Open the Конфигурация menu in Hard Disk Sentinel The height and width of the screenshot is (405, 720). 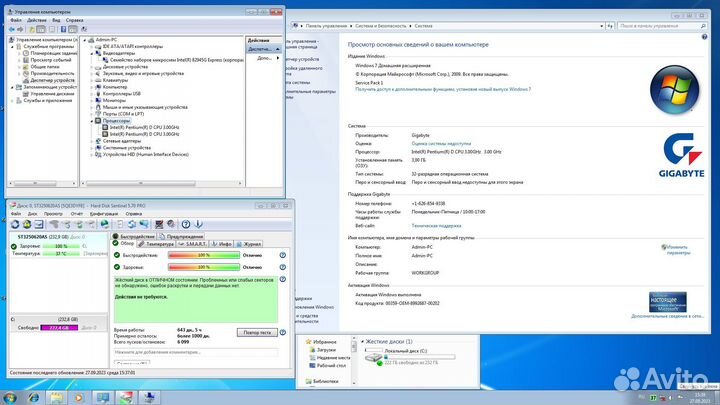click(104, 214)
